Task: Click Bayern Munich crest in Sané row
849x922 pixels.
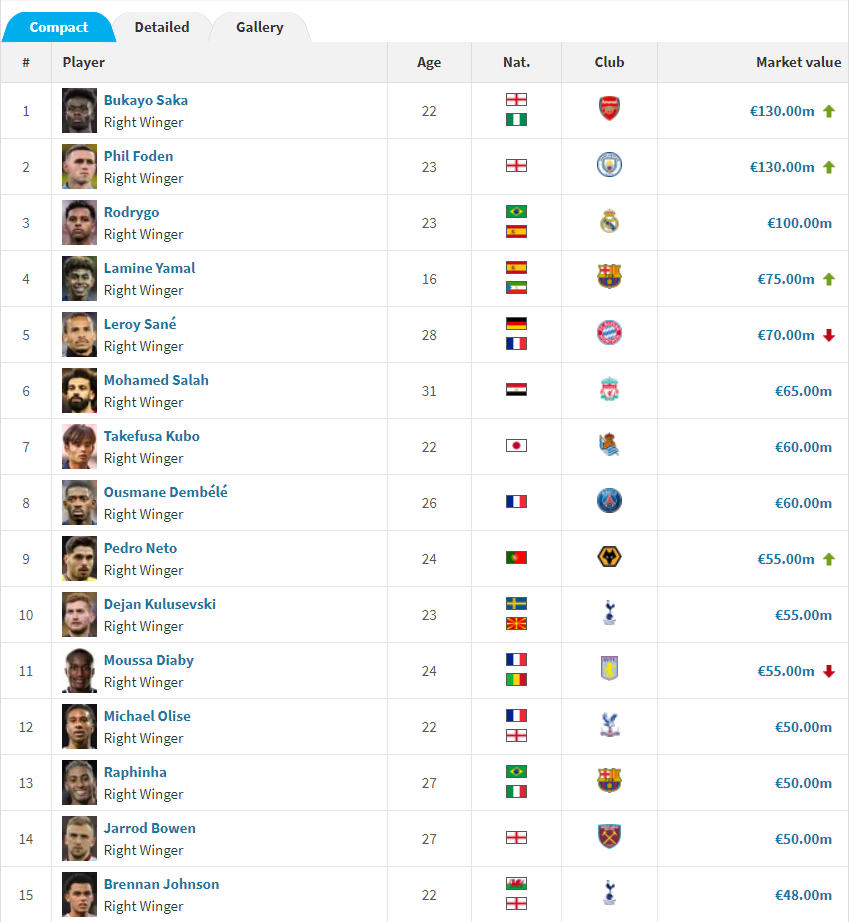Action: [x=609, y=334]
